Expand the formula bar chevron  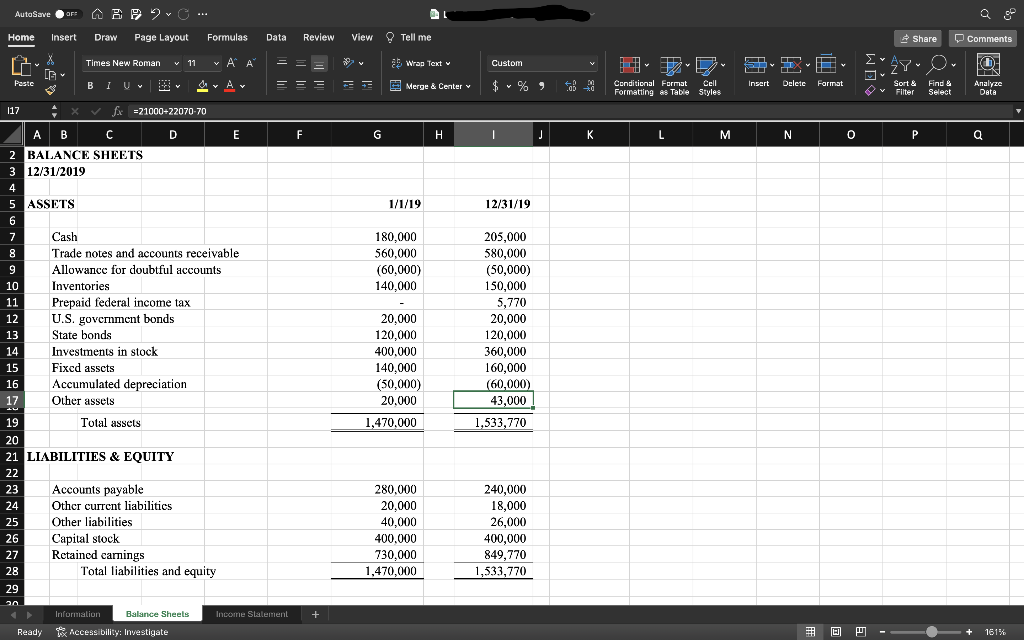(x=1017, y=111)
